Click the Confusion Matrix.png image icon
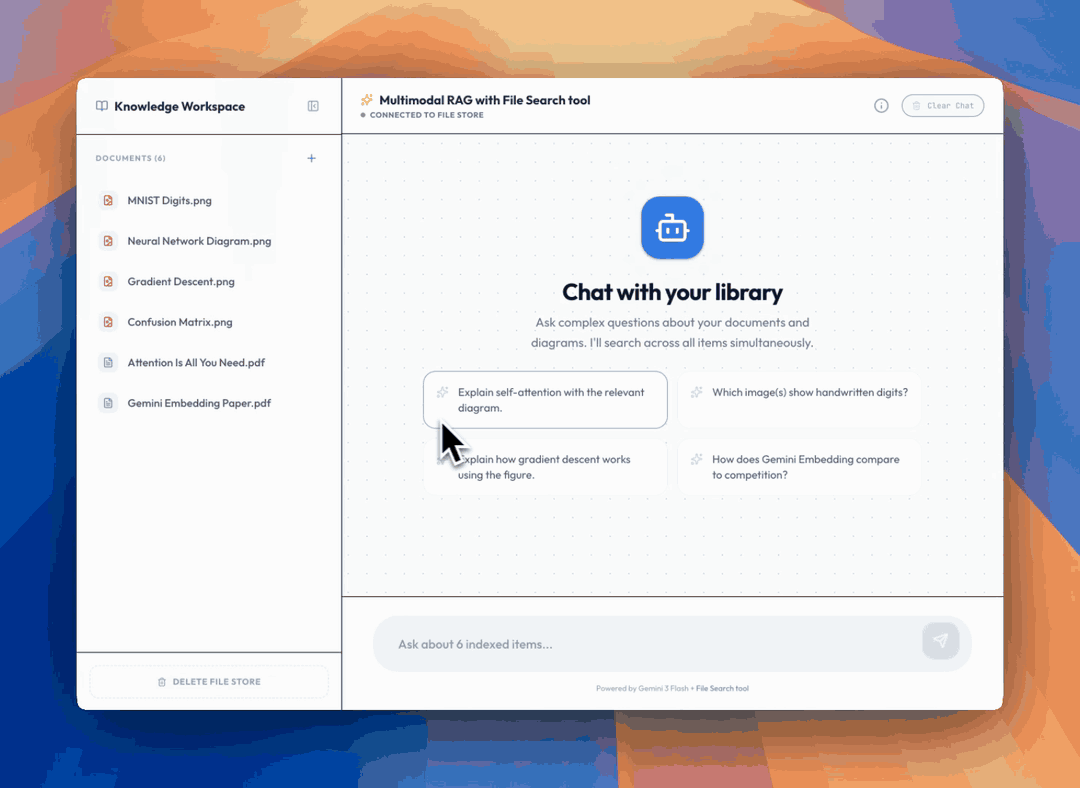Image resolution: width=1080 pixels, height=788 pixels. coord(108,322)
